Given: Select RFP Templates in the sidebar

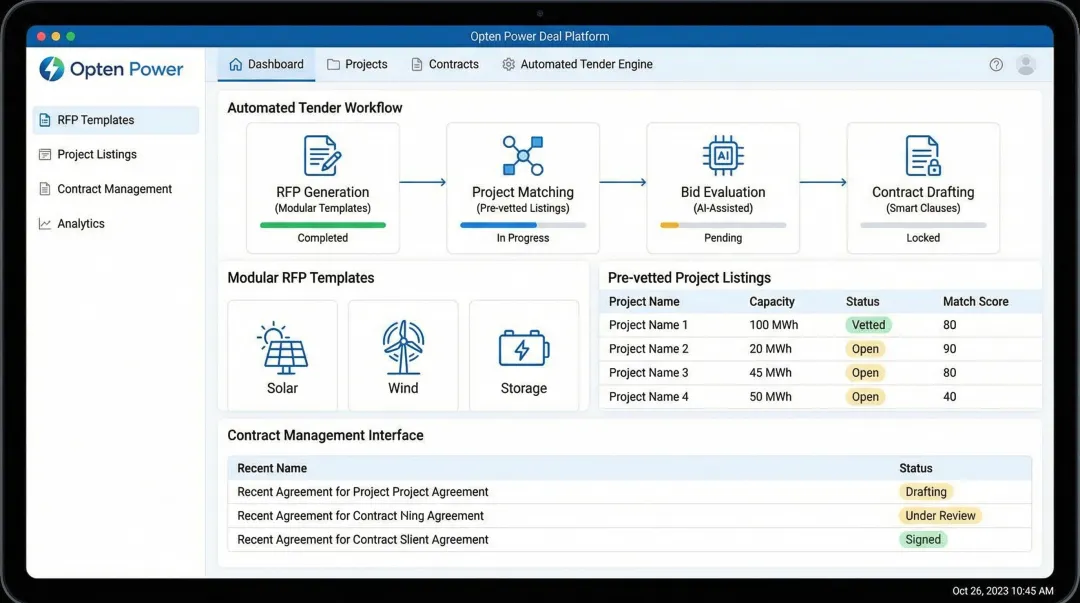Looking at the screenshot, I should (99, 119).
